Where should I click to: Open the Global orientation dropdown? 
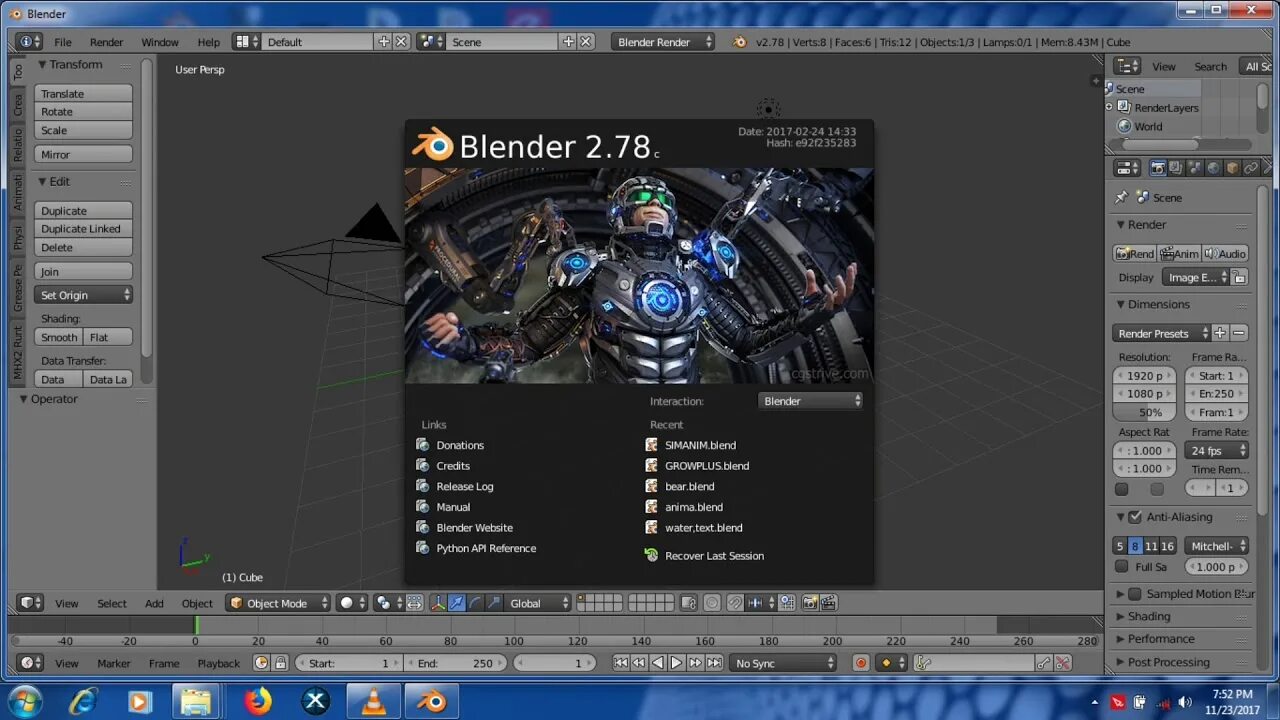click(538, 603)
